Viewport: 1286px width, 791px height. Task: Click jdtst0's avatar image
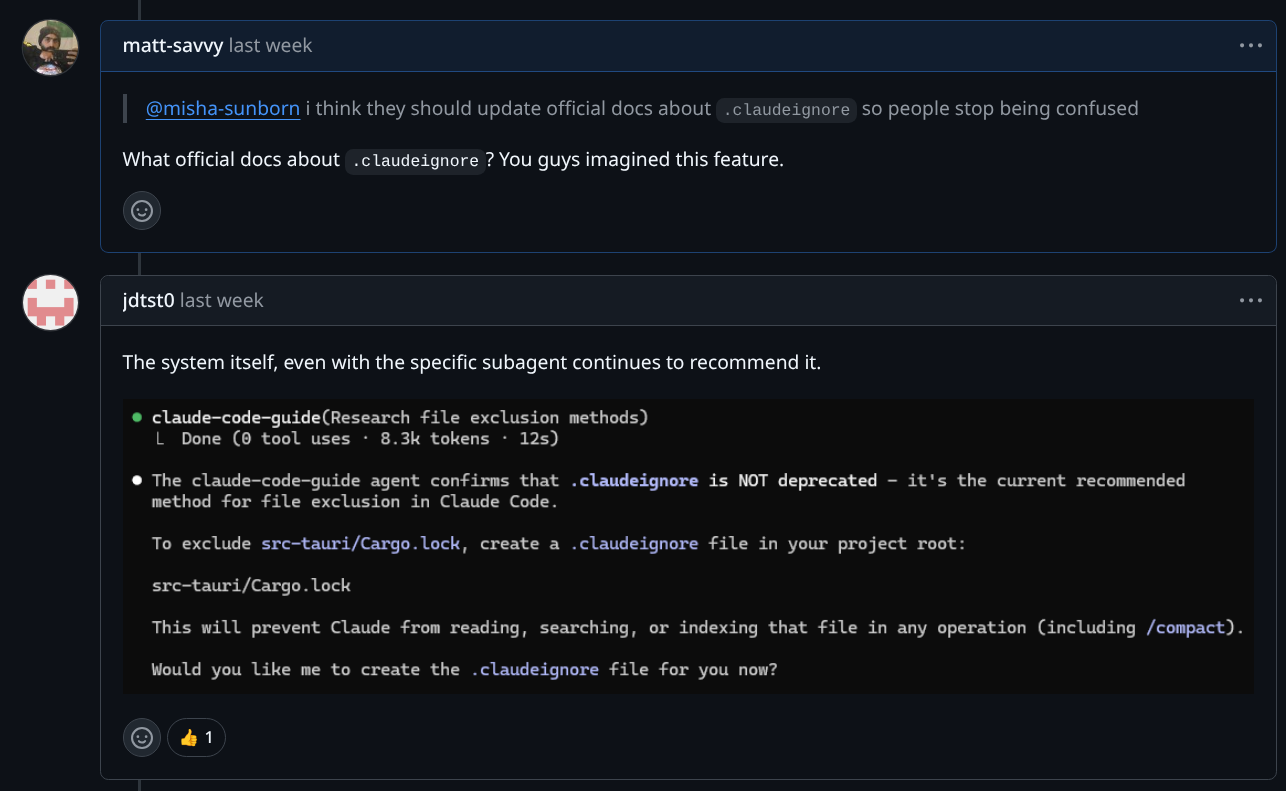(x=49, y=303)
